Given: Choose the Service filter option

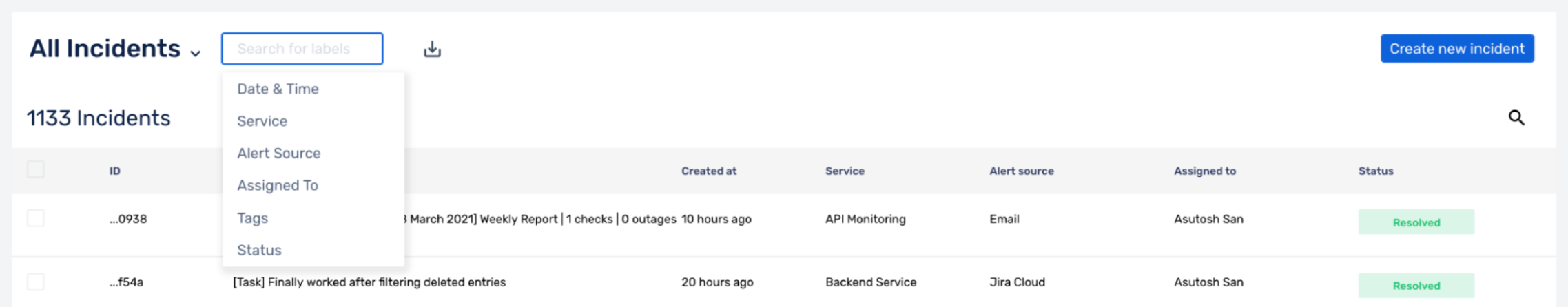Looking at the screenshot, I should [x=262, y=121].
